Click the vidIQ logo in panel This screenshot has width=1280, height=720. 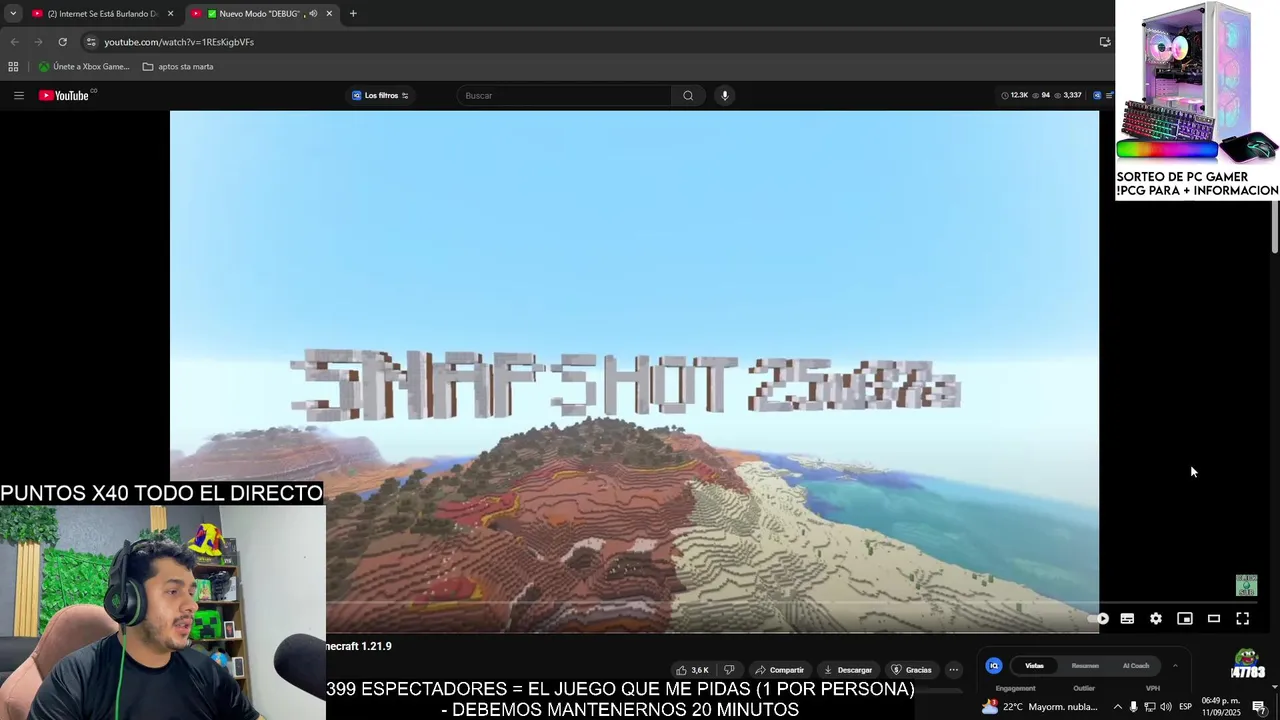tap(994, 666)
